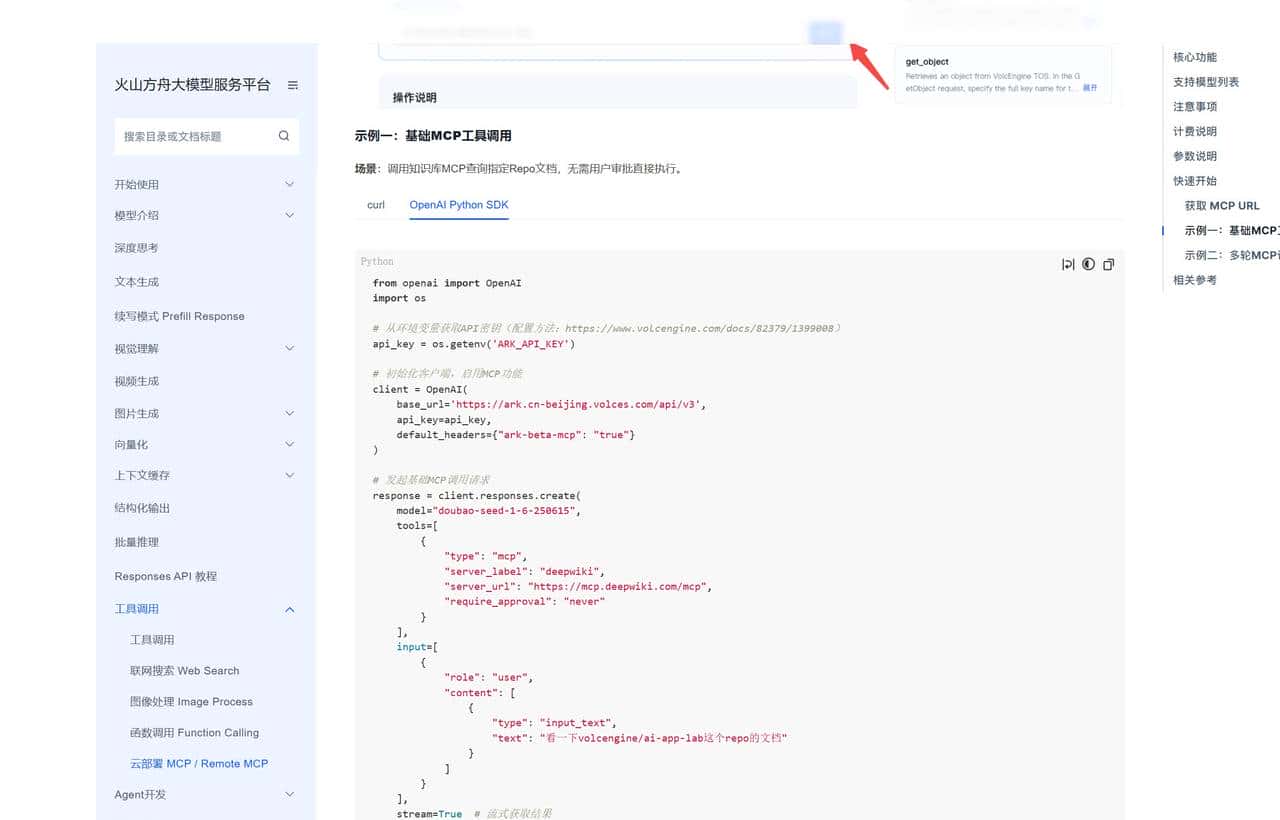Open 联网搜索 Web Search page
This screenshot has height=820, width=1280.
184,670
